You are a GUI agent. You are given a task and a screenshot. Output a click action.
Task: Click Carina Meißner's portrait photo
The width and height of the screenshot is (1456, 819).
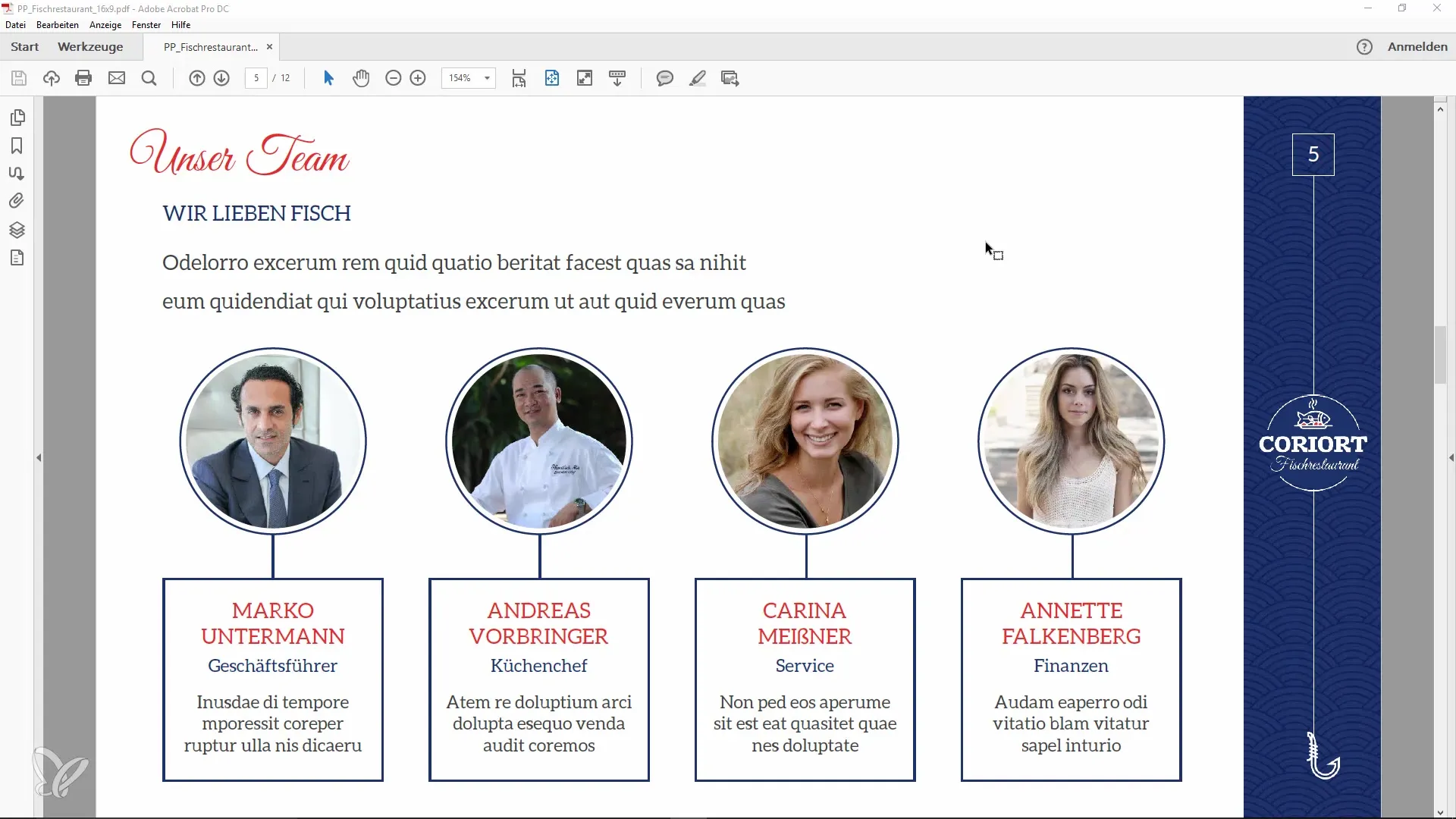click(805, 441)
